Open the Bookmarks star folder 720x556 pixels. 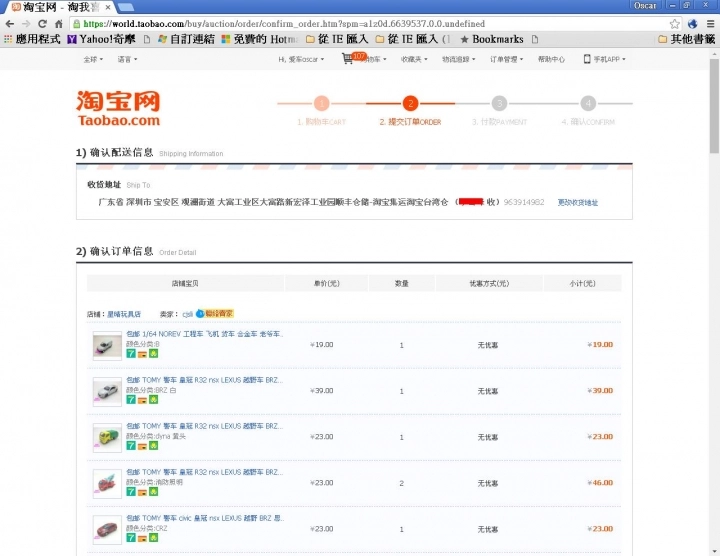pos(492,39)
